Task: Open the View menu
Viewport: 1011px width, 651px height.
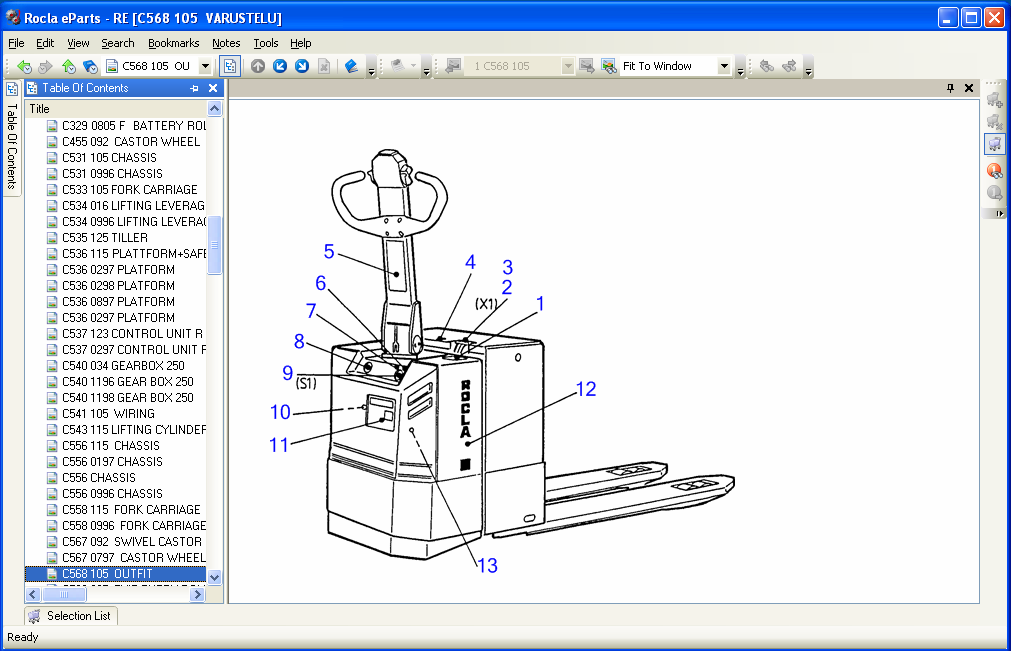Action: point(78,43)
